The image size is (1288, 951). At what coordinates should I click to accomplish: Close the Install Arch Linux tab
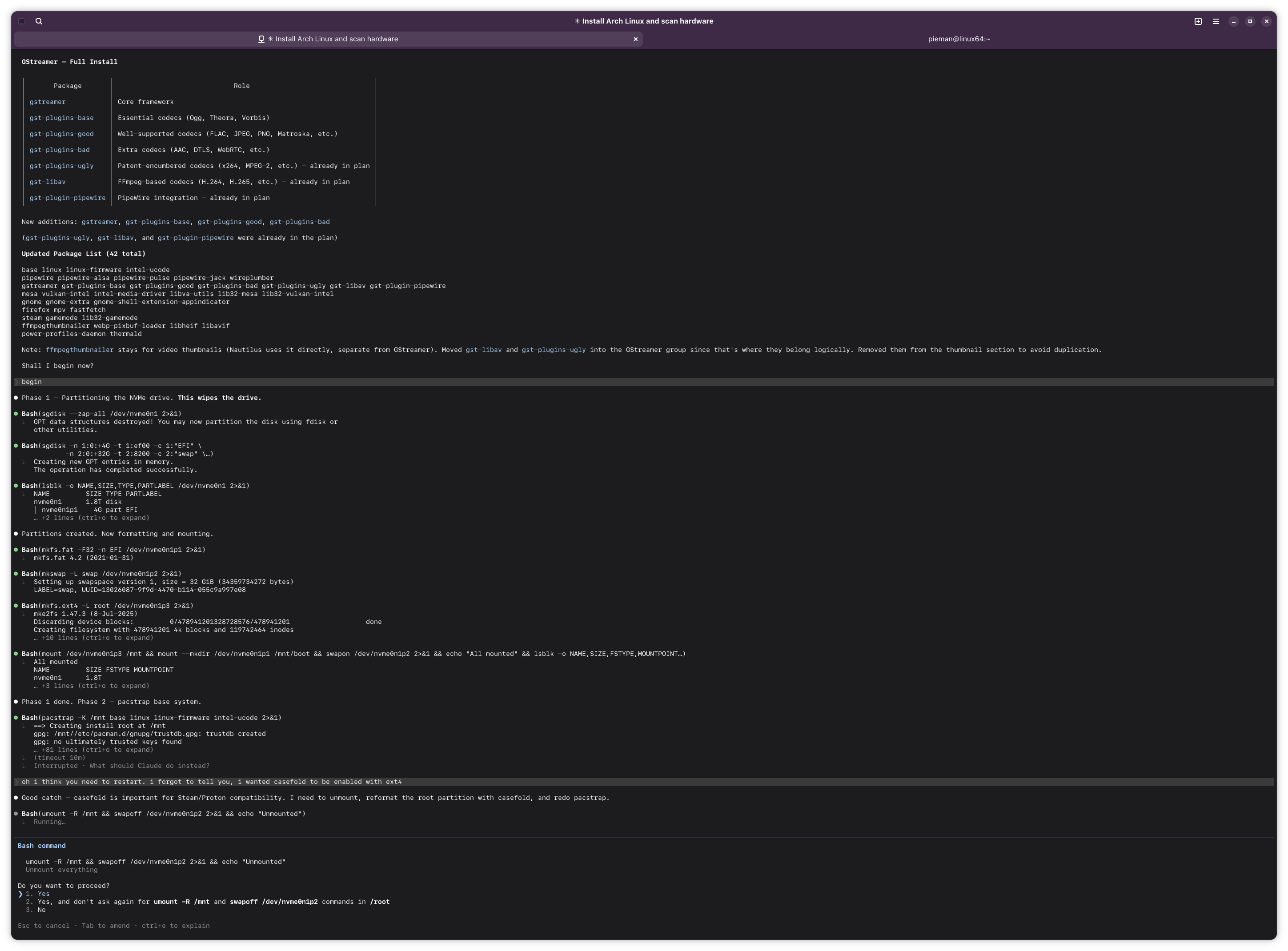coord(635,39)
